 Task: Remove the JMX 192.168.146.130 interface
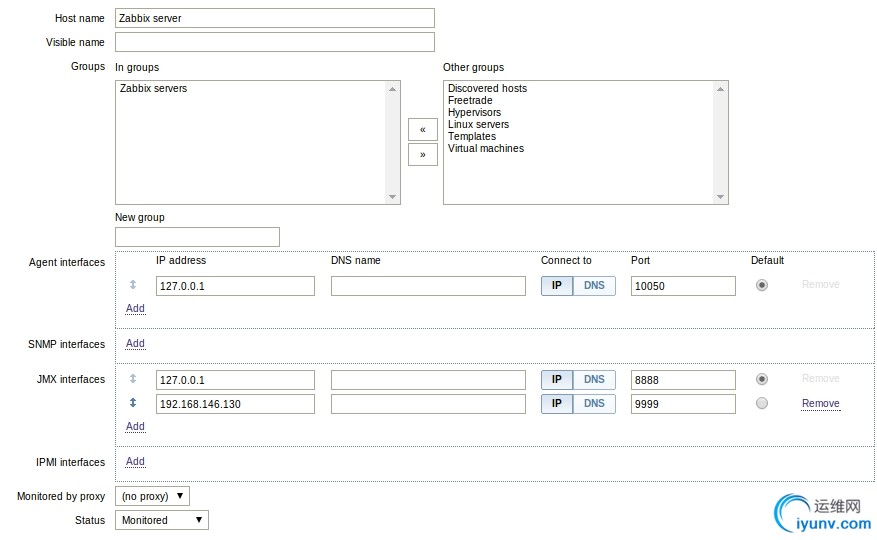(821, 403)
